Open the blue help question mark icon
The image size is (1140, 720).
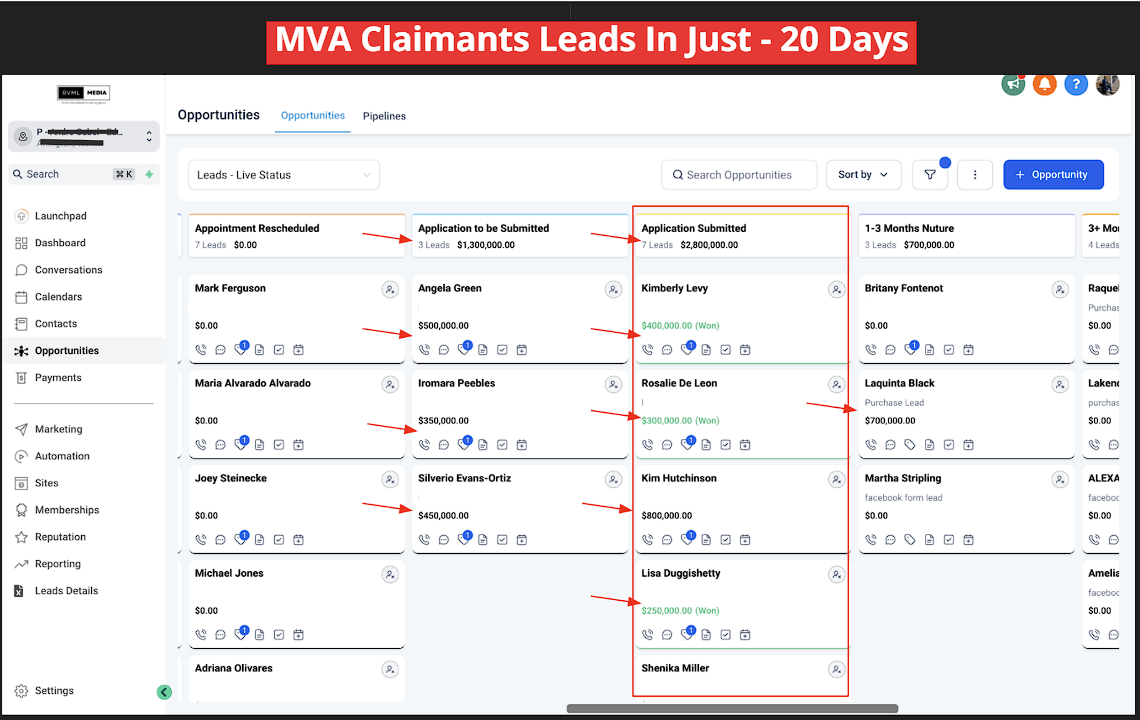(x=1076, y=84)
